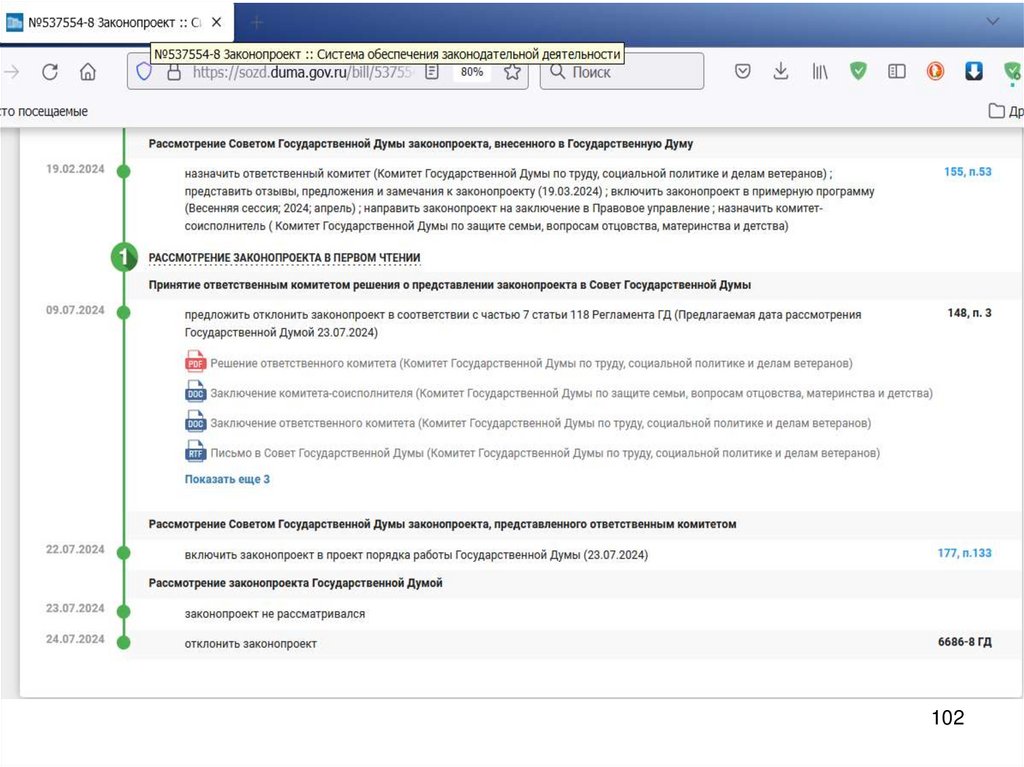Screen dimensions: 1024x767
Task: Open RTF Письмо в Совет Государственной Думы
Action: (545, 453)
